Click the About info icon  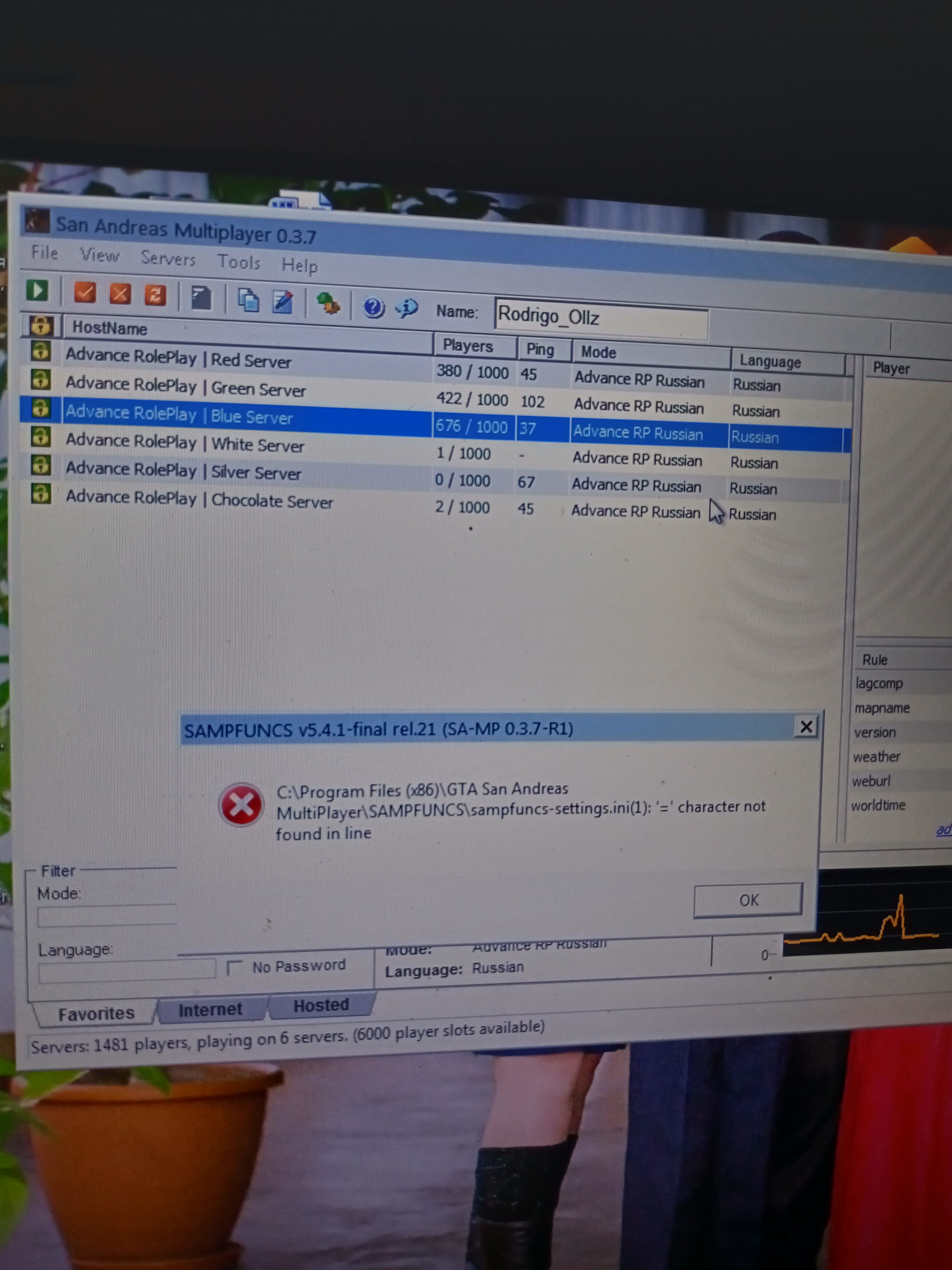[x=407, y=308]
